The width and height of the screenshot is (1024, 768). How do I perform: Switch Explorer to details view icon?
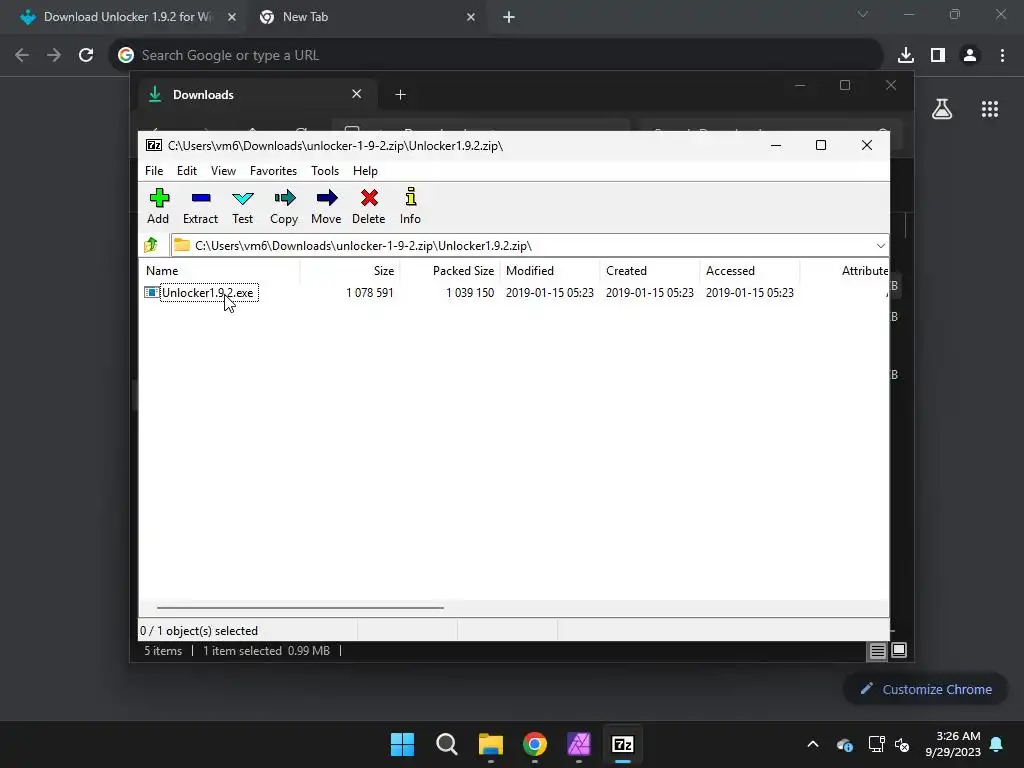tap(877, 650)
